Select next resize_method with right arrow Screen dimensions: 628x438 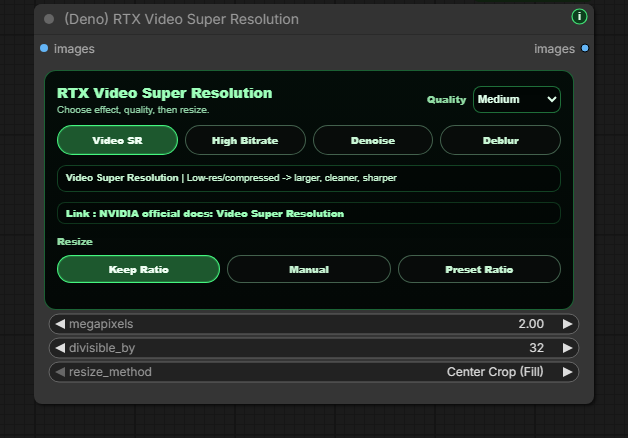click(567, 372)
